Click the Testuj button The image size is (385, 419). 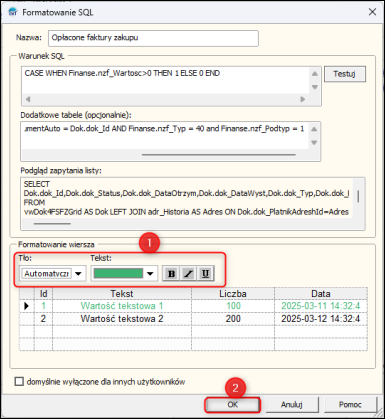pyautogui.click(x=345, y=74)
